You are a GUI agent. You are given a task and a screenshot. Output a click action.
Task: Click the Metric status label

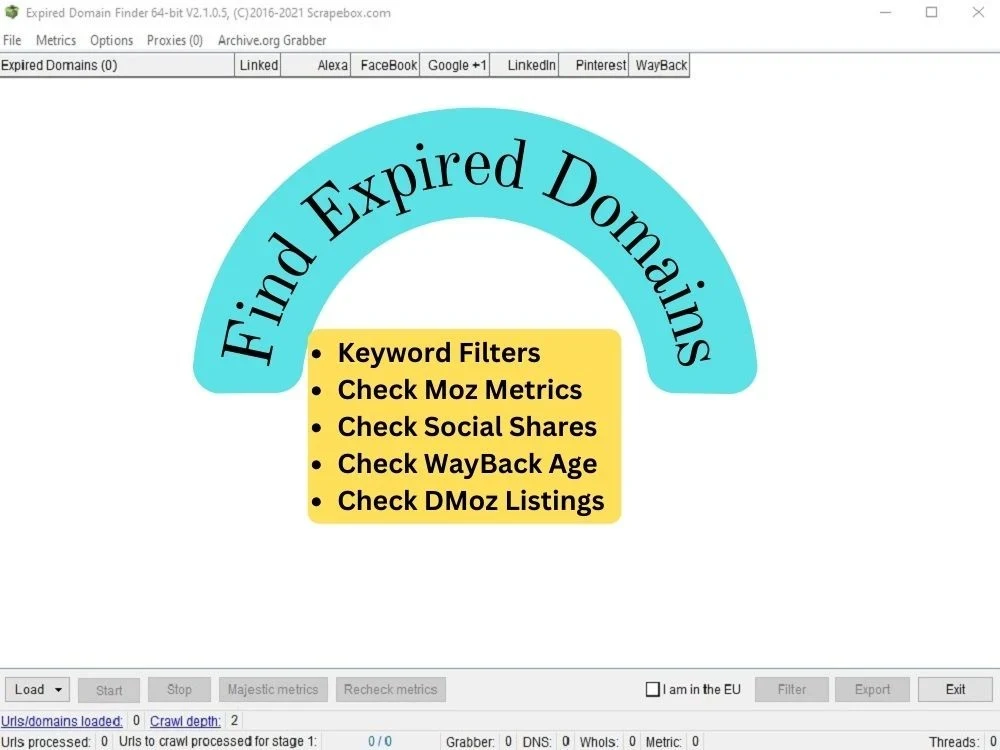[663, 742]
